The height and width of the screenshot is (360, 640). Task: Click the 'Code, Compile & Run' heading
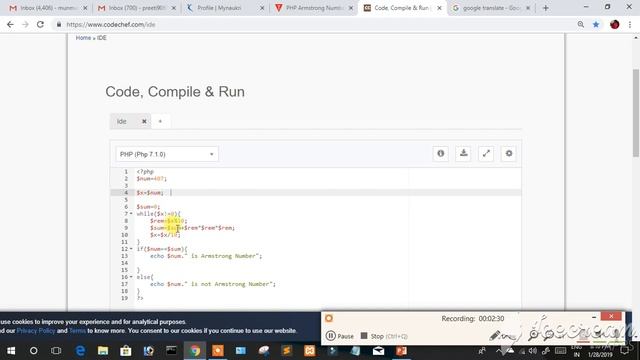pos(175,92)
